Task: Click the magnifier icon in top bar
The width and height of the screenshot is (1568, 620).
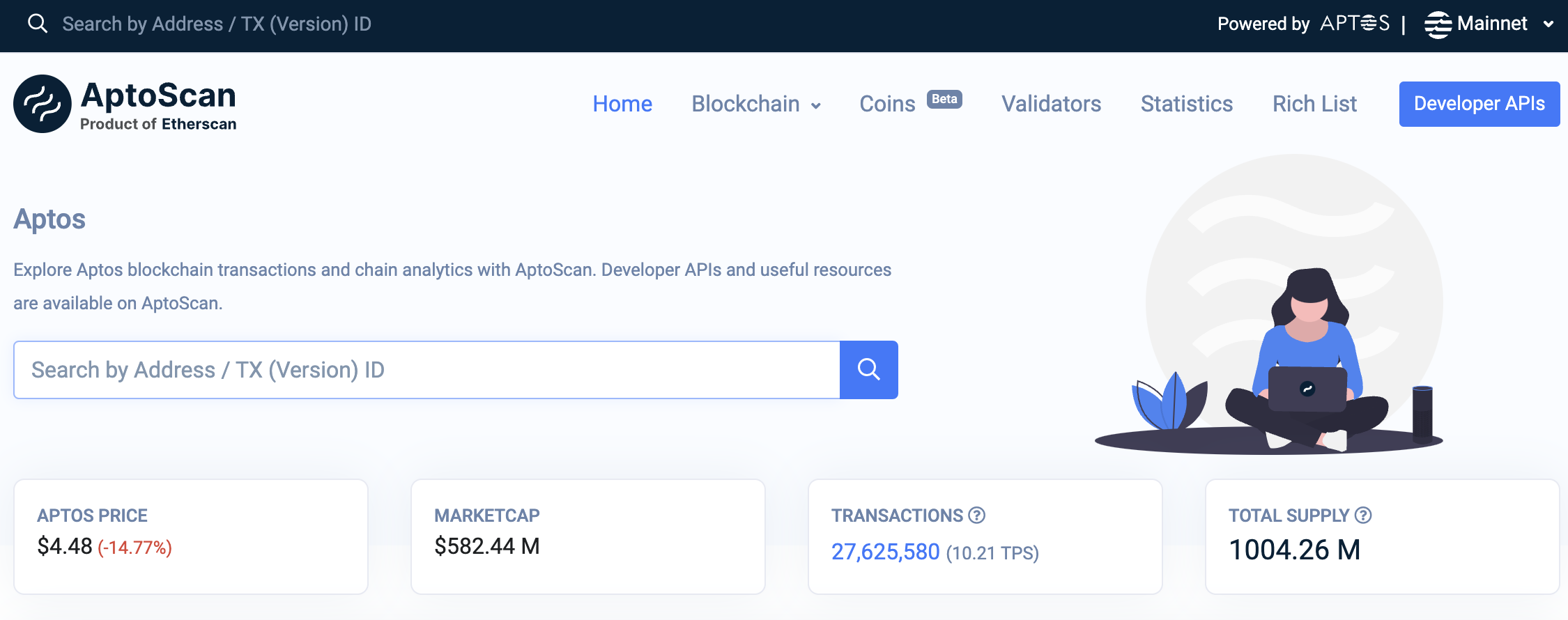Action: 38,24
